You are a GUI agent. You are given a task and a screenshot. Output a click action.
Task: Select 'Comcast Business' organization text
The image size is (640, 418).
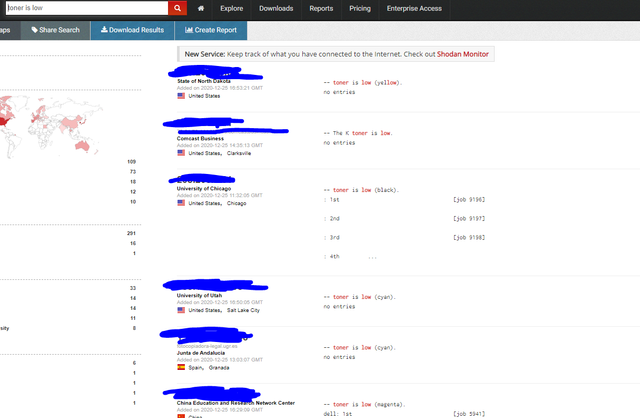[x=200, y=138]
